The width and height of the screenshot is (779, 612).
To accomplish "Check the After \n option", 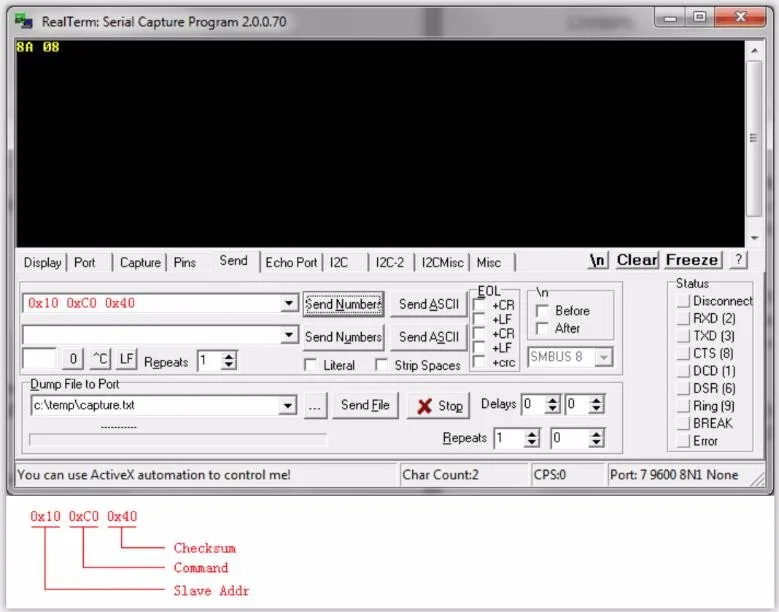I will 543,328.
